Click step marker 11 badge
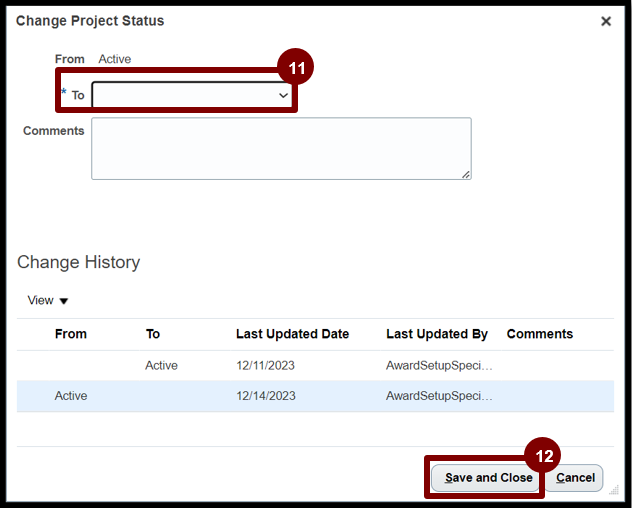 [x=296, y=67]
